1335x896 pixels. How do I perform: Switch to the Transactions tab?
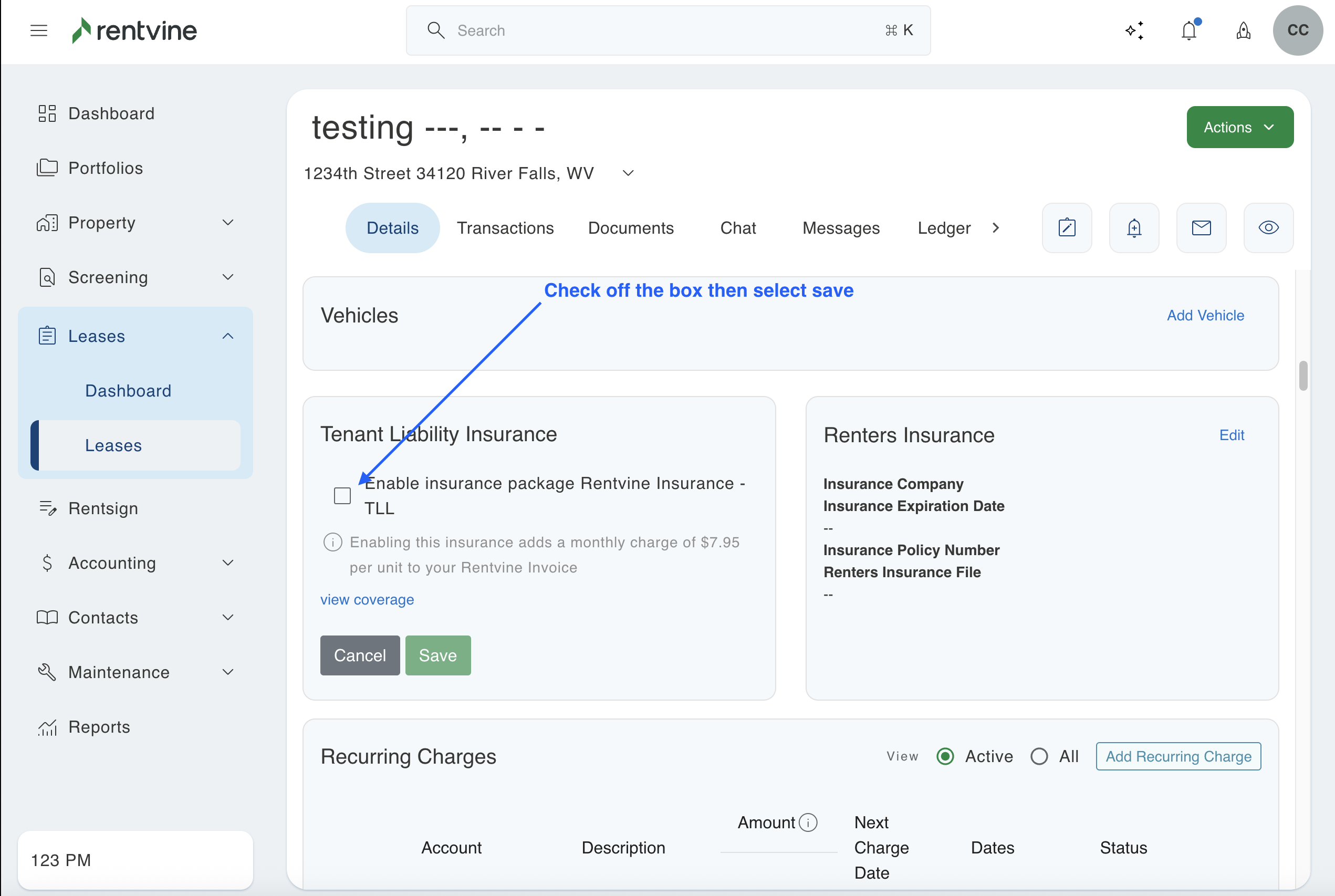(x=505, y=228)
